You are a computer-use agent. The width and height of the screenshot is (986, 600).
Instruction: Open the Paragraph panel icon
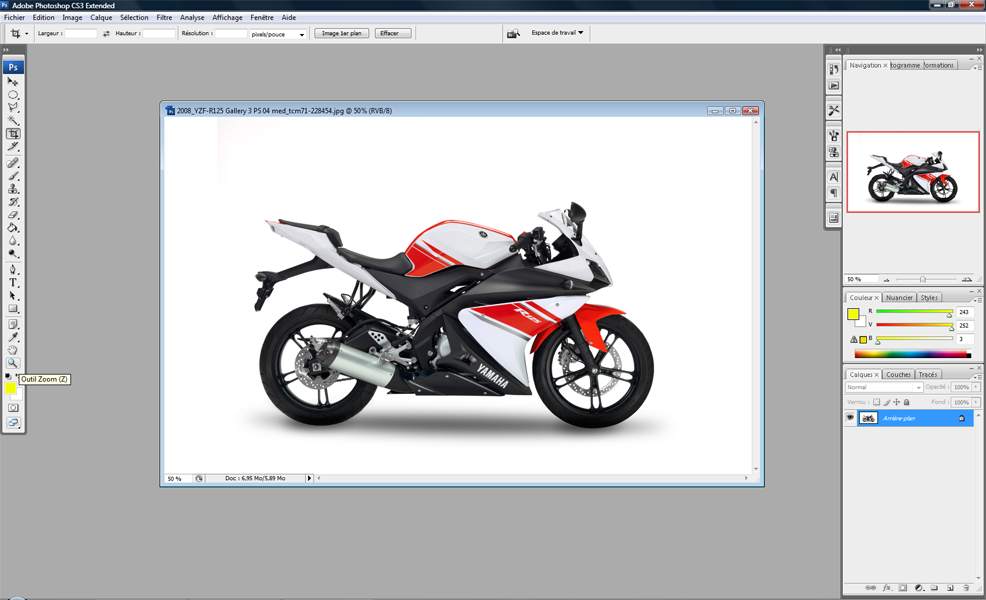[x=833, y=193]
